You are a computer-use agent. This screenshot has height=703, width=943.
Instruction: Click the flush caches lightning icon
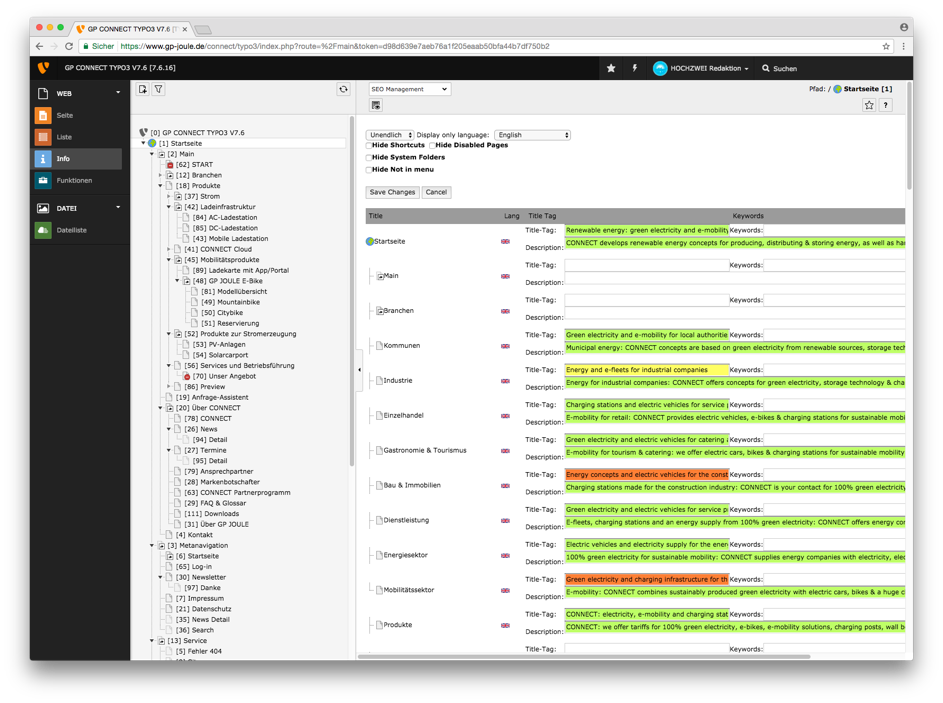634,68
